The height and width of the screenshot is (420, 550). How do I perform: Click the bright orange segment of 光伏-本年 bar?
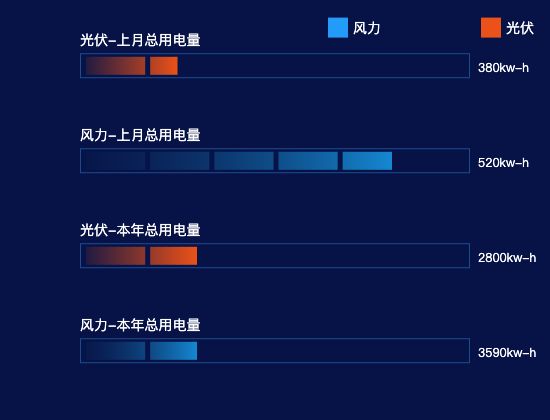pos(174,256)
